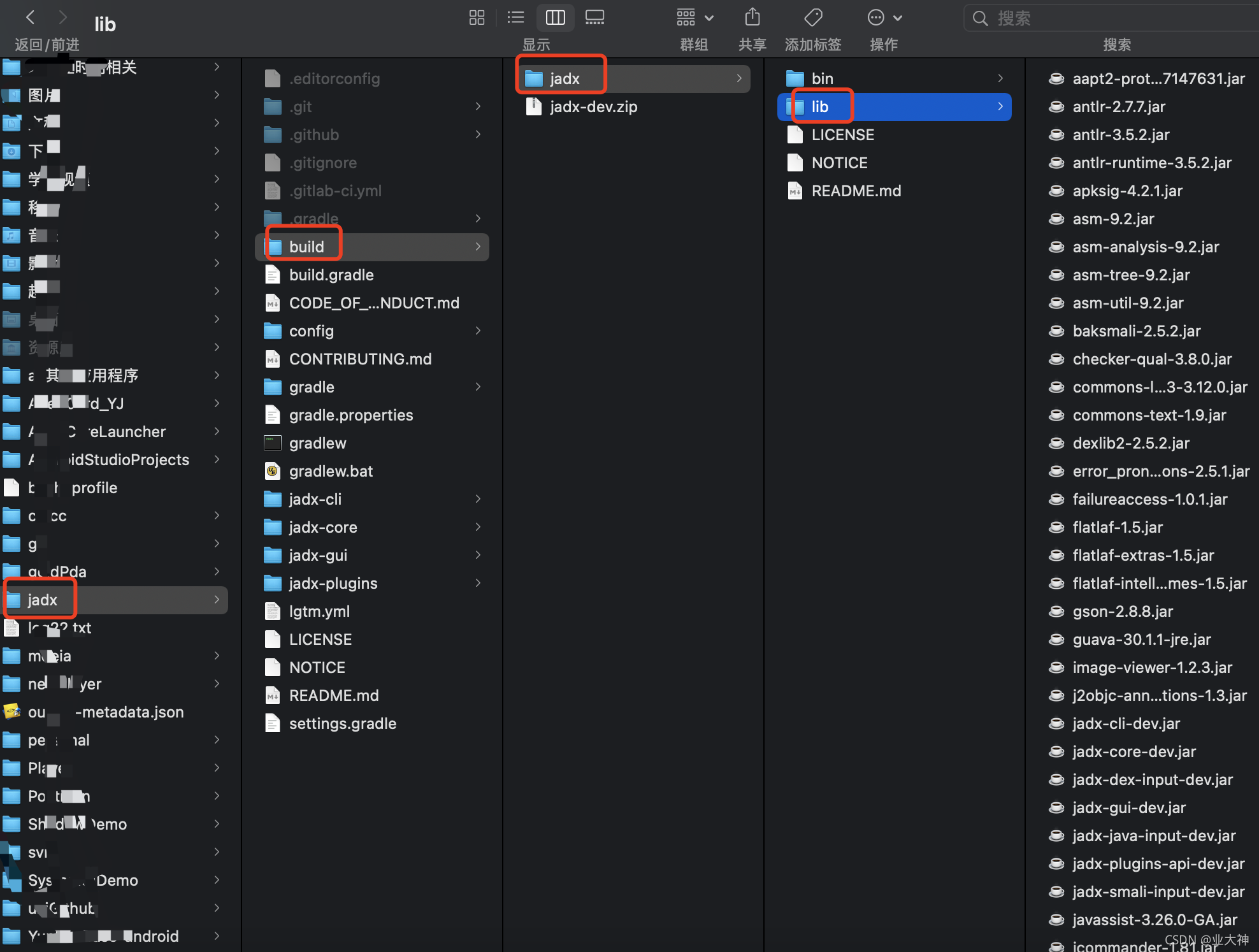Switch Finder to list view
1259x952 pixels.
(x=515, y=17)
